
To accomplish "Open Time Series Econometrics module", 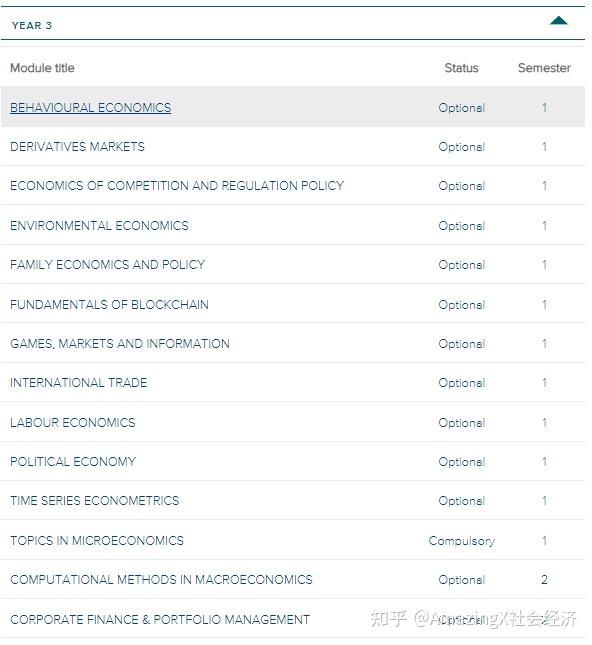I will 95,501.
